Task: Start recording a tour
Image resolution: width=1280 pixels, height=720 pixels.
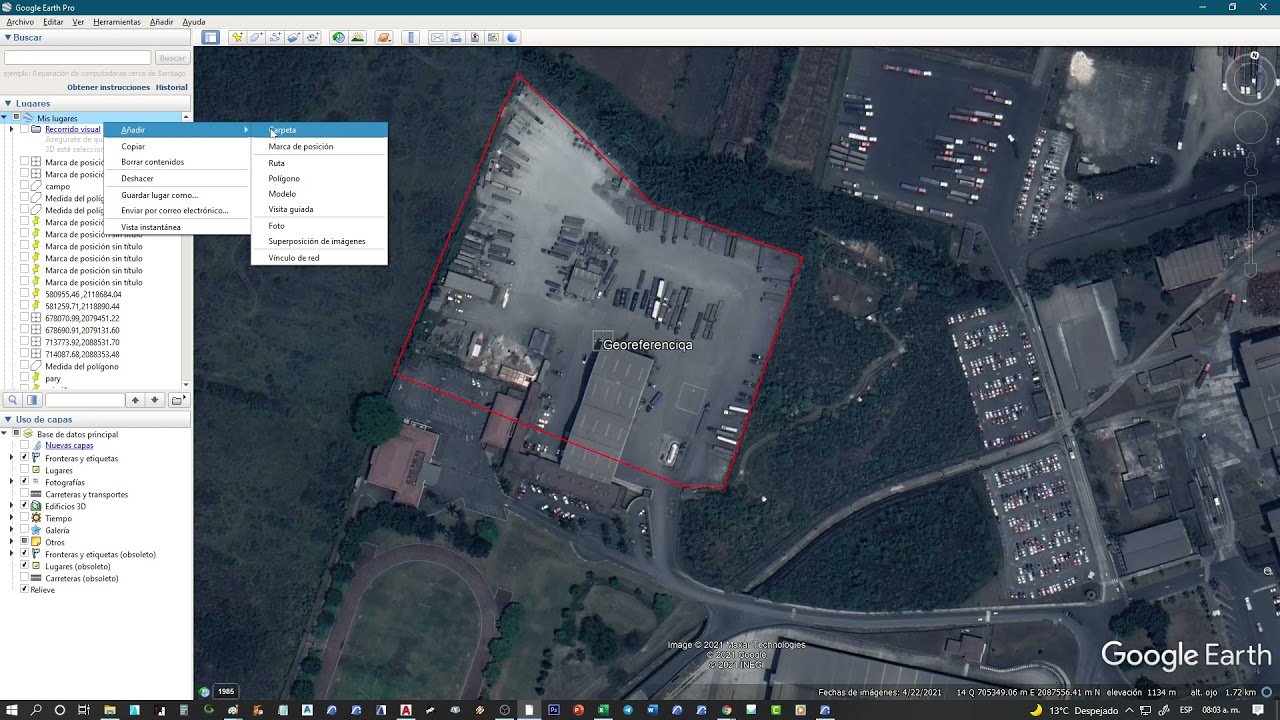Action: pos(313,38)
